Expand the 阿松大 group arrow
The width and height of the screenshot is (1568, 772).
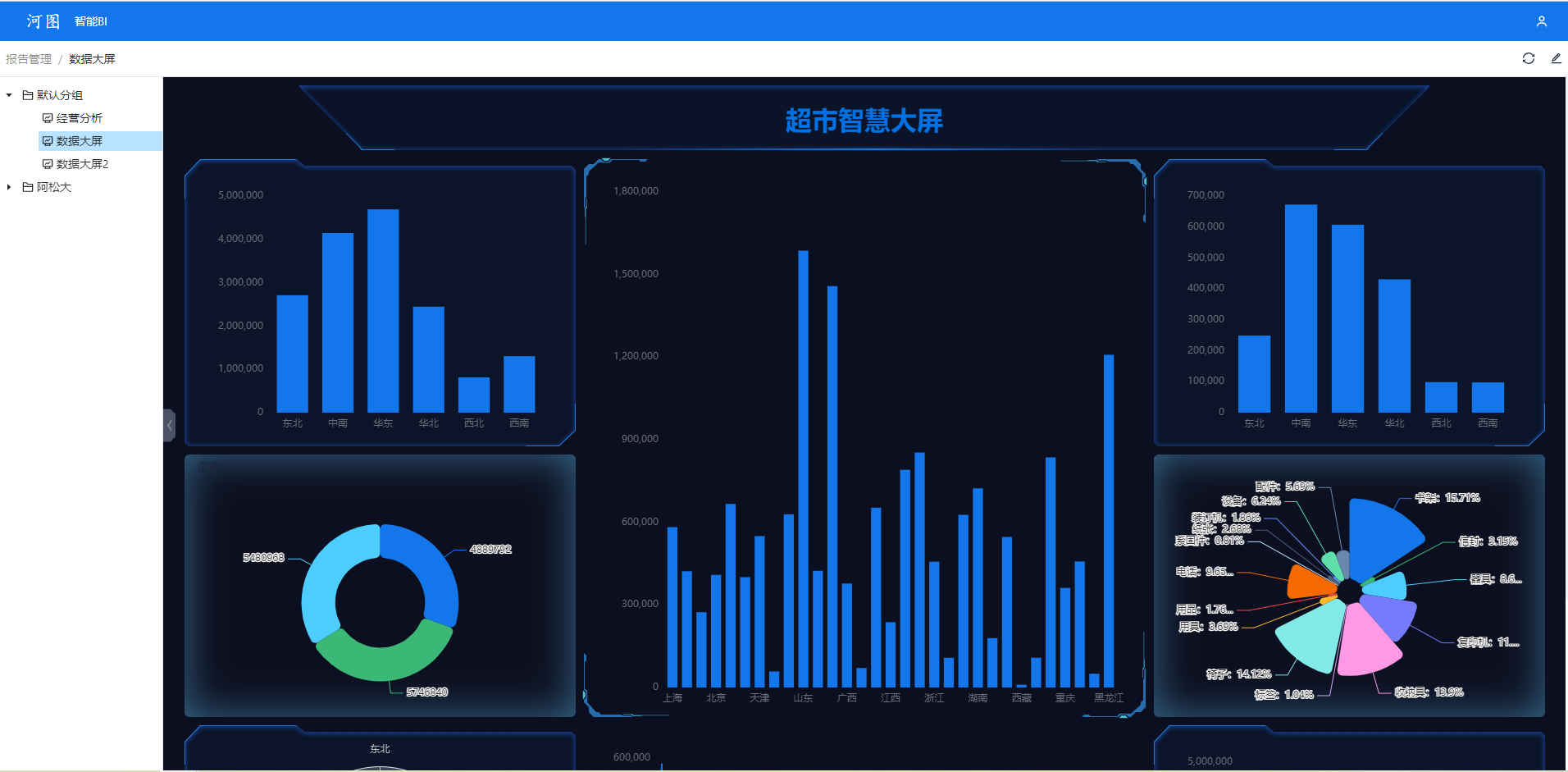[x=9, y=187]
